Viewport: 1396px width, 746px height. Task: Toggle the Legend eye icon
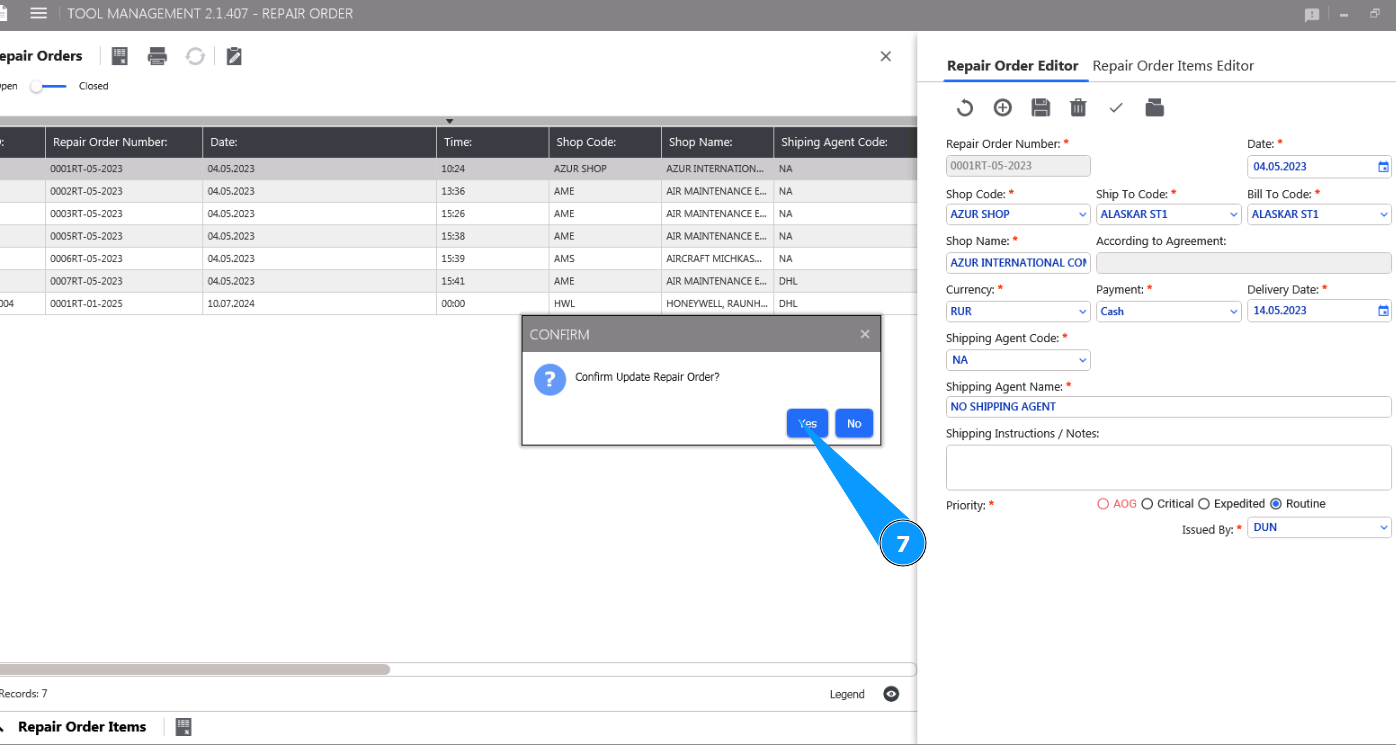click(x=891, y=694)
